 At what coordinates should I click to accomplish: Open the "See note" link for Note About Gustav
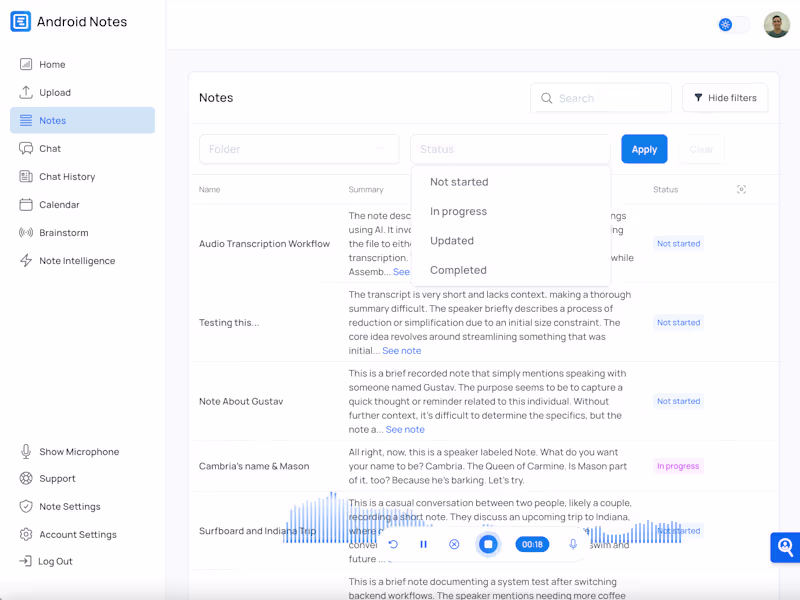pyautogui.click(x=405, y=429)
